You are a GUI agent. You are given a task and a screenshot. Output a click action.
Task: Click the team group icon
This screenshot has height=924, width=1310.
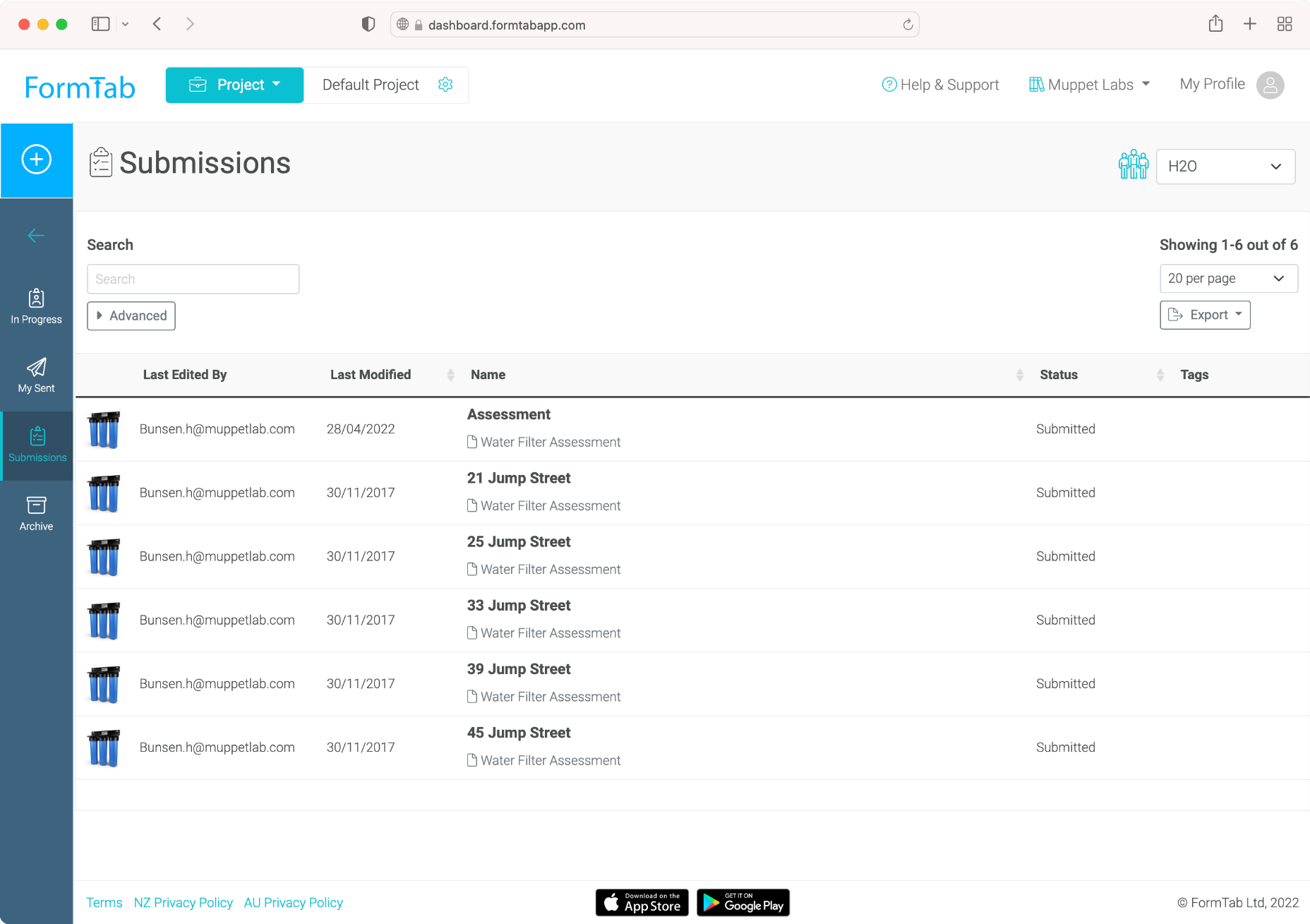(1134, 164)
